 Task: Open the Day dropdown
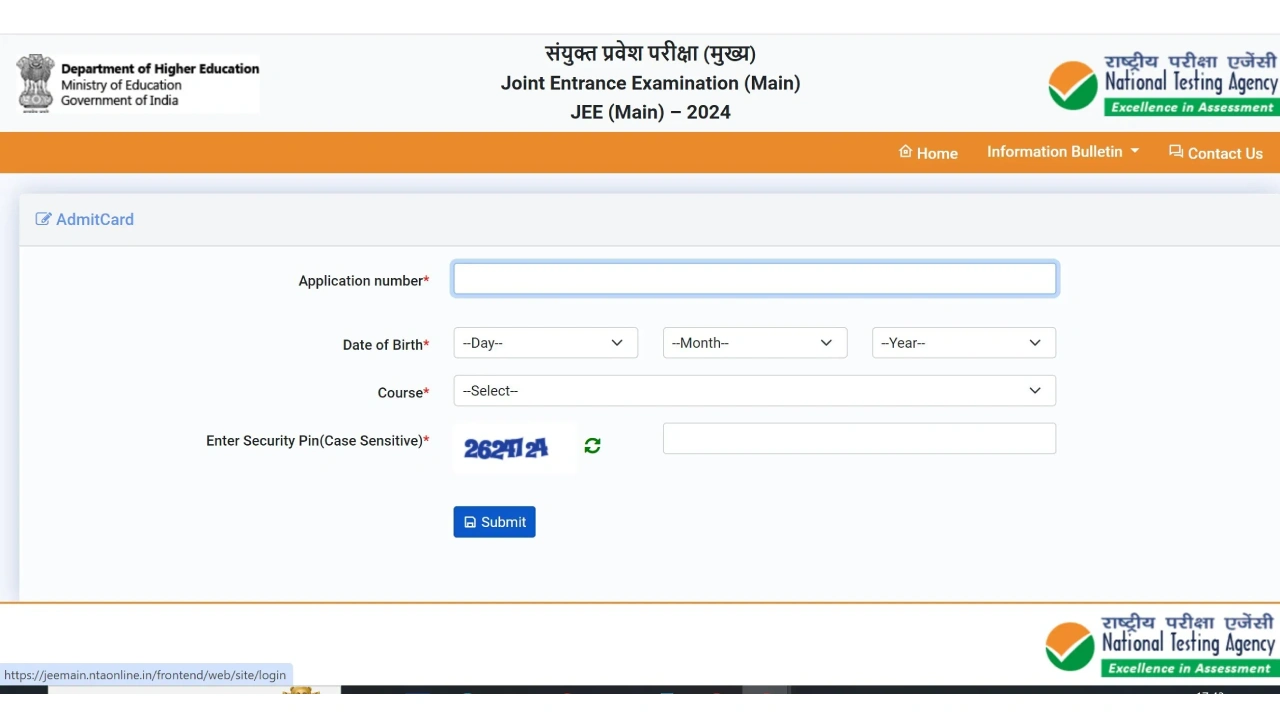(545, 342)
